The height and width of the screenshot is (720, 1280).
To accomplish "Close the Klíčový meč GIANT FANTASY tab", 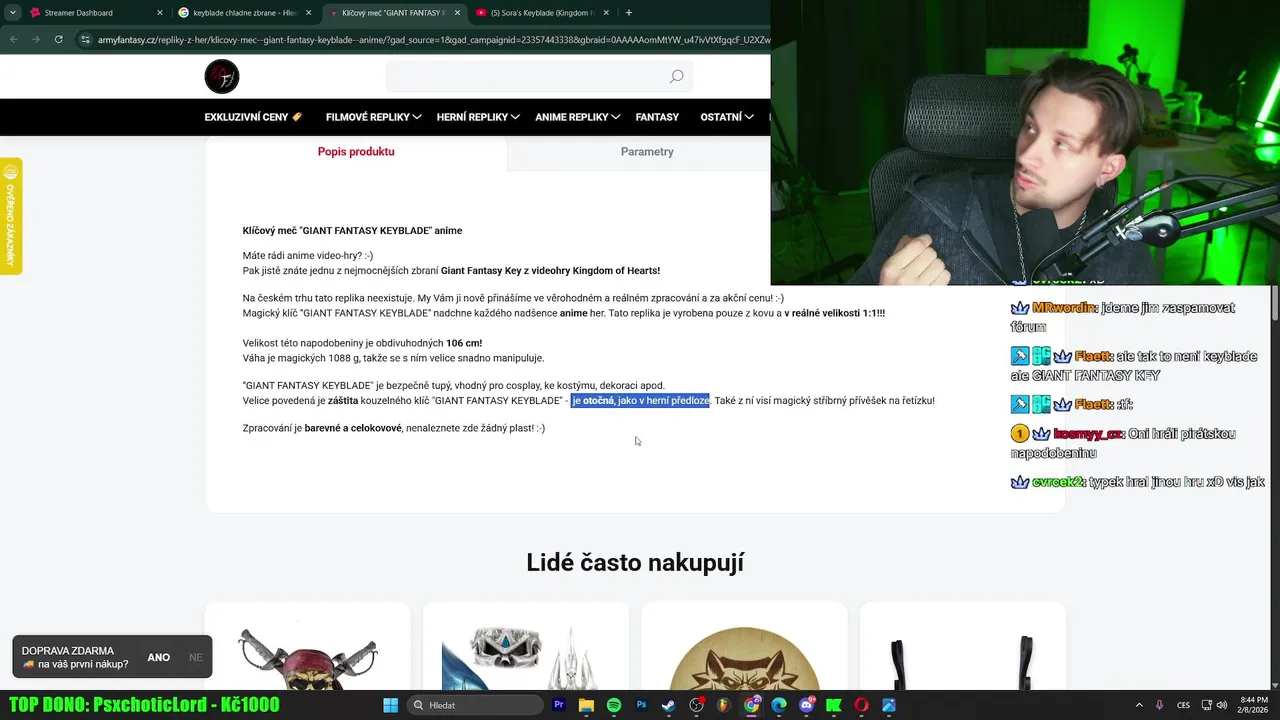I will (457, 13).
